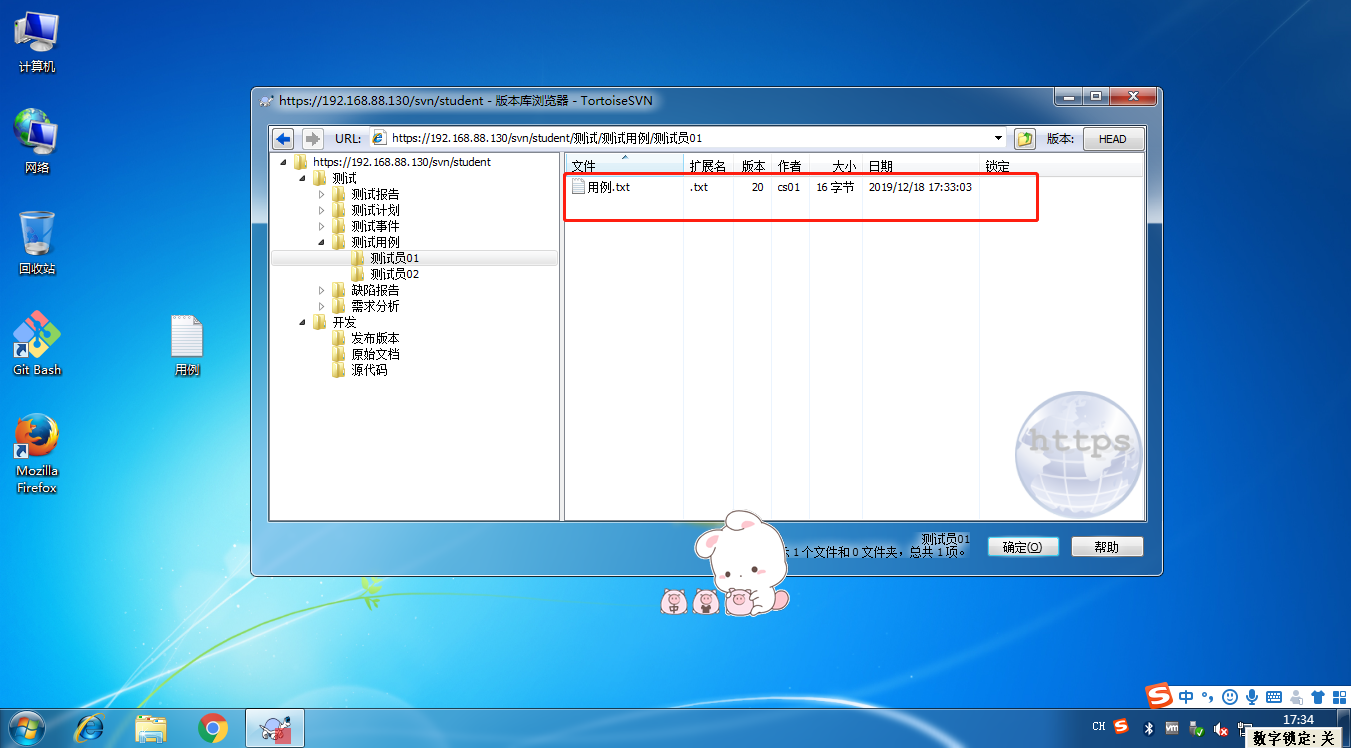Click the Sogou toolbar microphone icon
Viewport: 1351px width, 748px height.
[x=1252, y=697]
